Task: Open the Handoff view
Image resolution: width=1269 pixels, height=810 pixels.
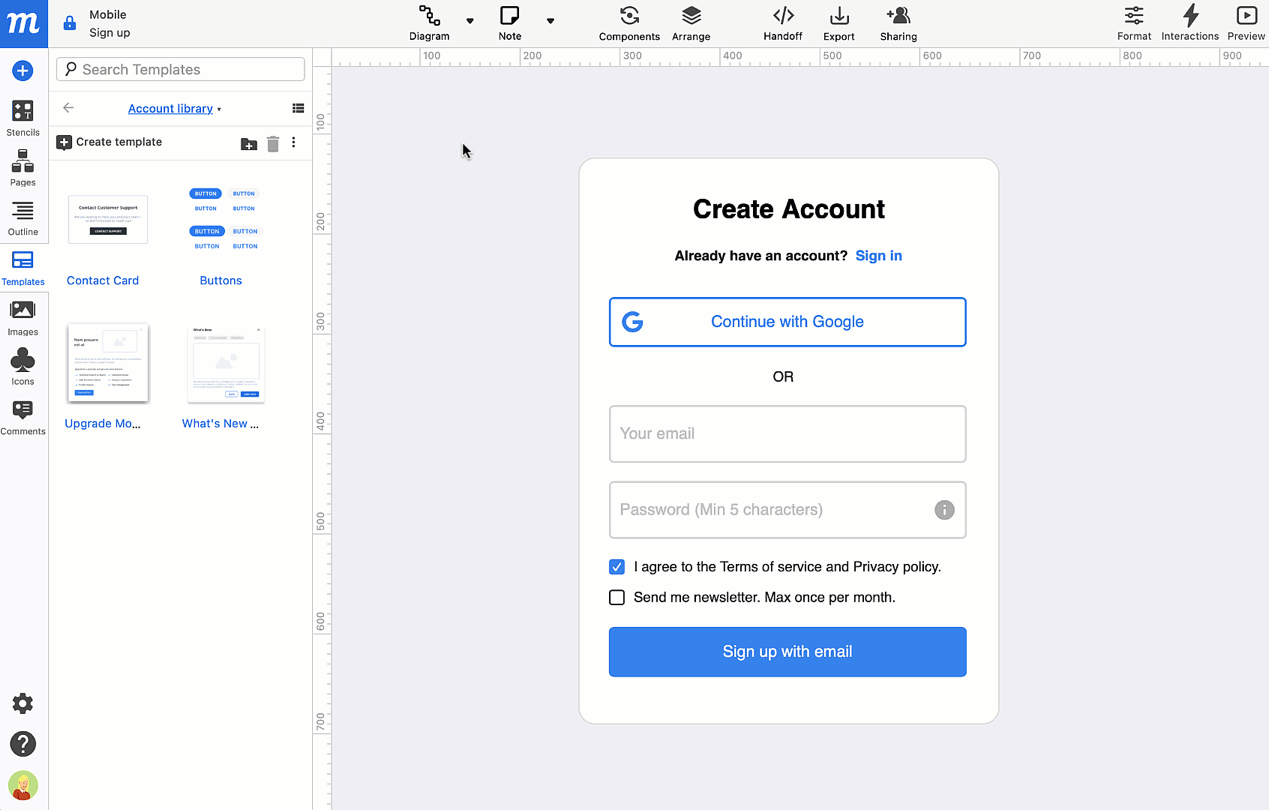Action: (x=782, y=22)
